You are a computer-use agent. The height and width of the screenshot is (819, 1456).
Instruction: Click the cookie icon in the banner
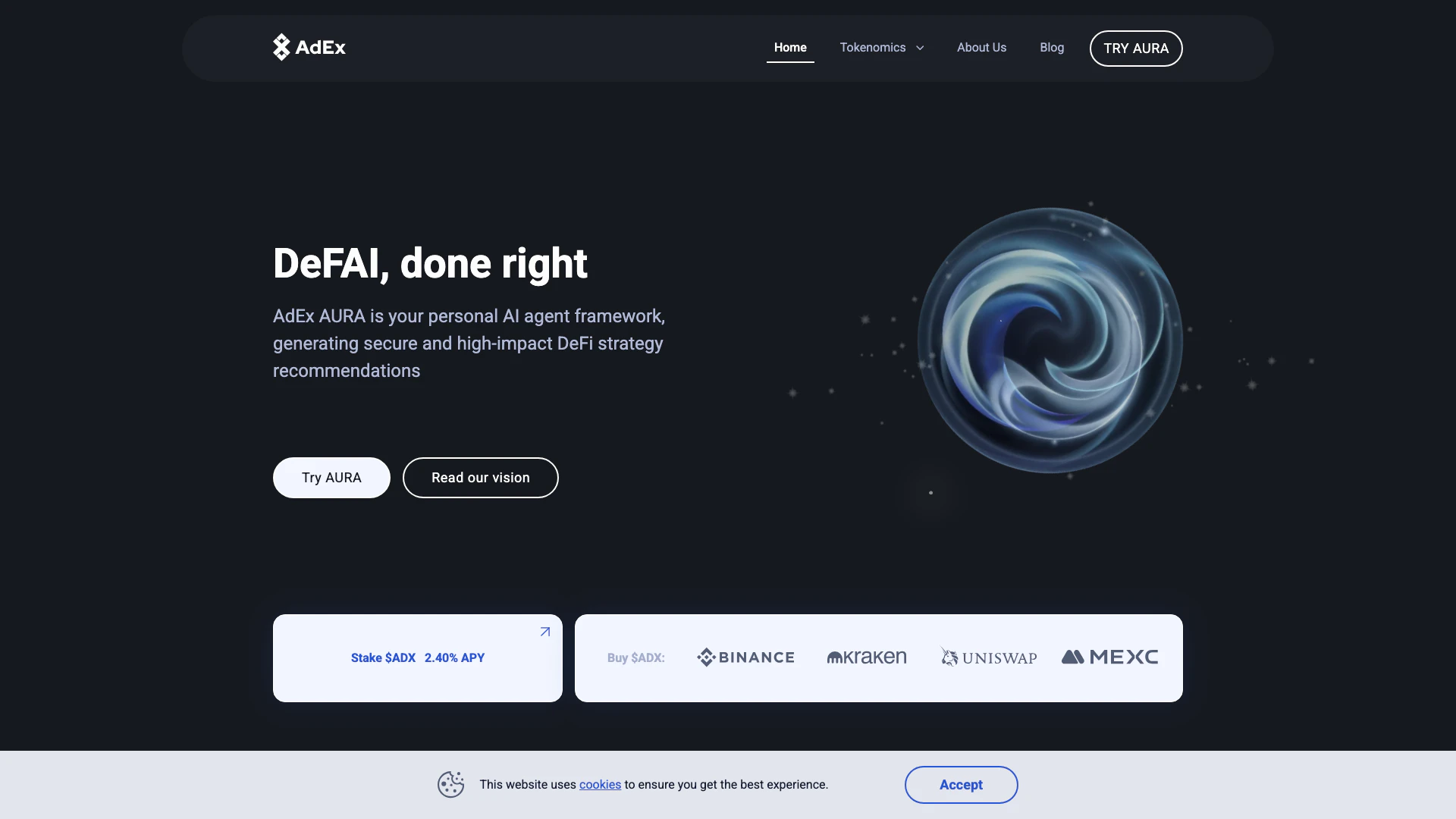(x=450, y=784)
